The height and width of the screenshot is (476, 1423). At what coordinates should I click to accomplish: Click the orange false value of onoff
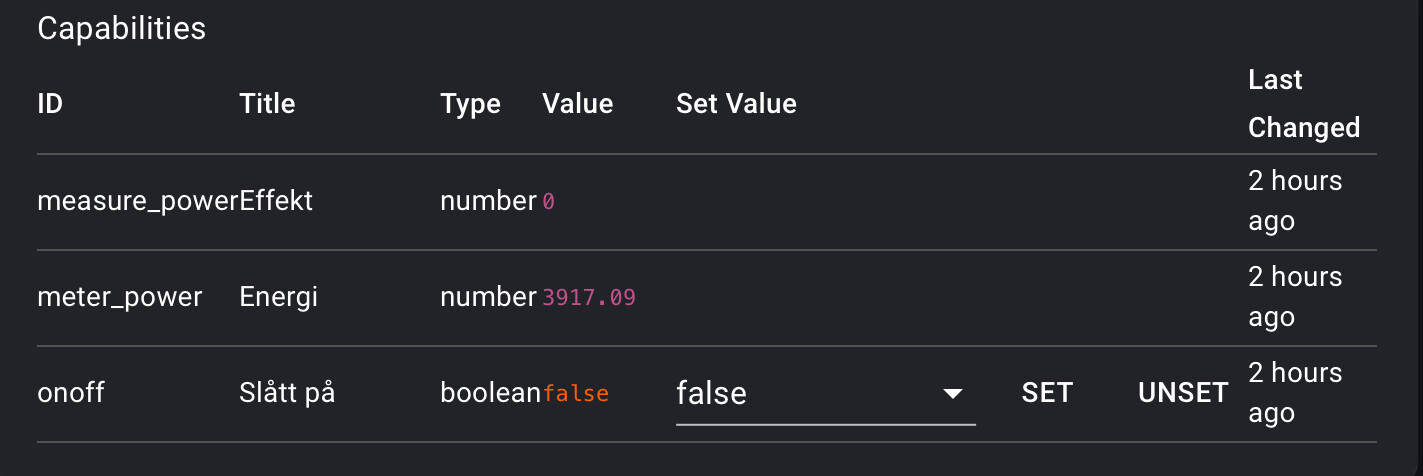click(576, 394)
